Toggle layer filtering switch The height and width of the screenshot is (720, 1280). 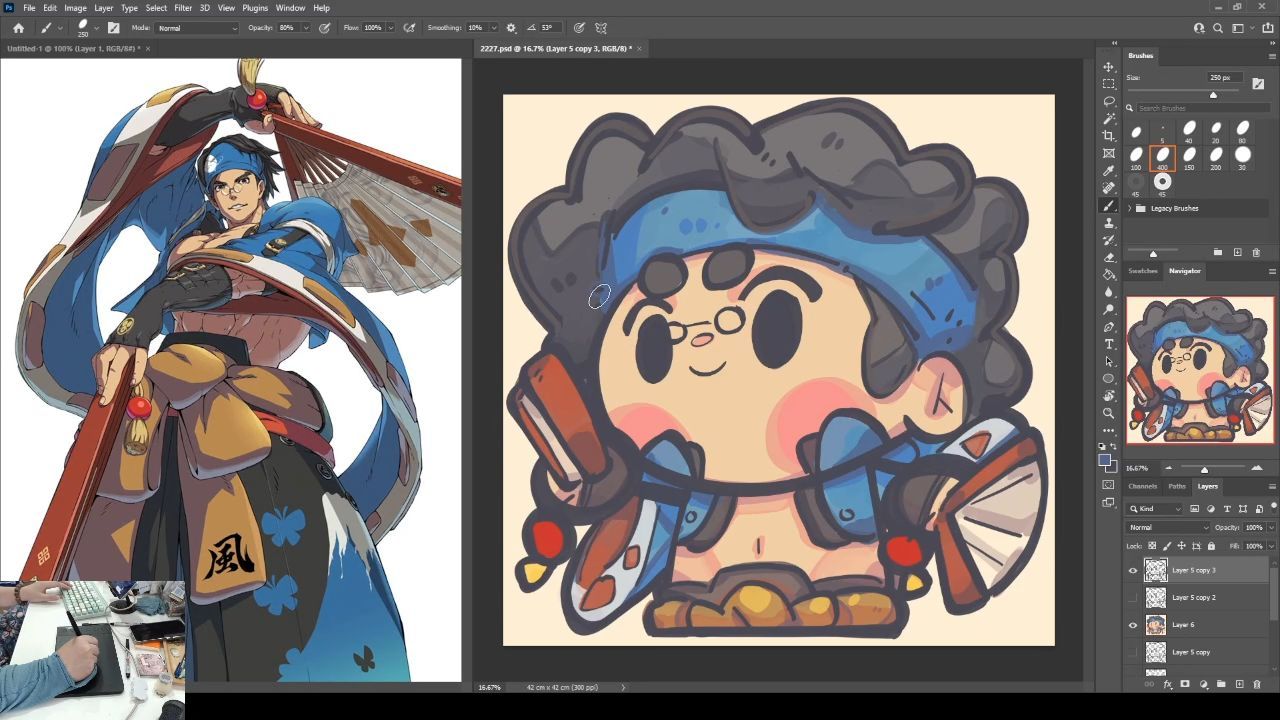tap(1273, 507)
